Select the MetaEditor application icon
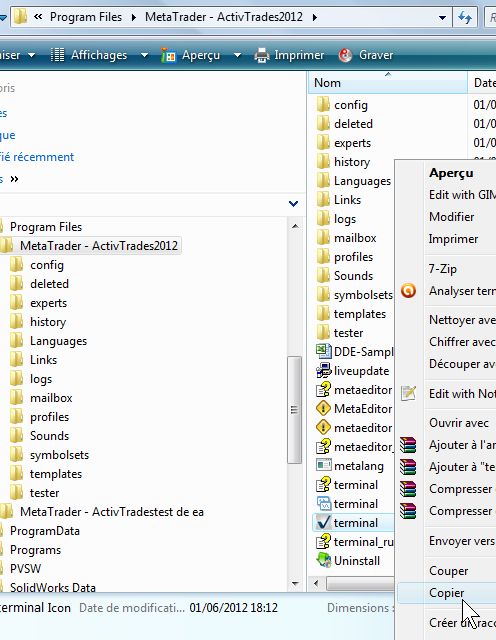This screenshot has height=640, width=496. (323, 409)
